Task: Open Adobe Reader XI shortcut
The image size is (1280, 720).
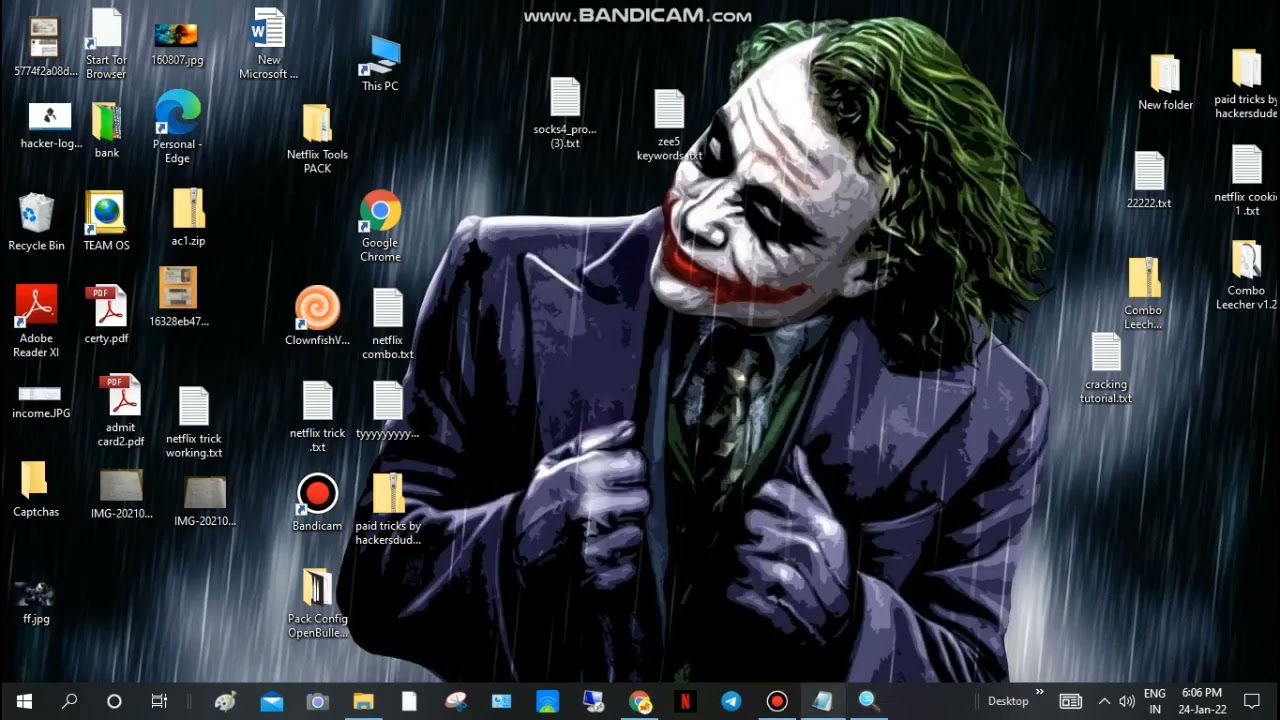Action: (36, 320)
